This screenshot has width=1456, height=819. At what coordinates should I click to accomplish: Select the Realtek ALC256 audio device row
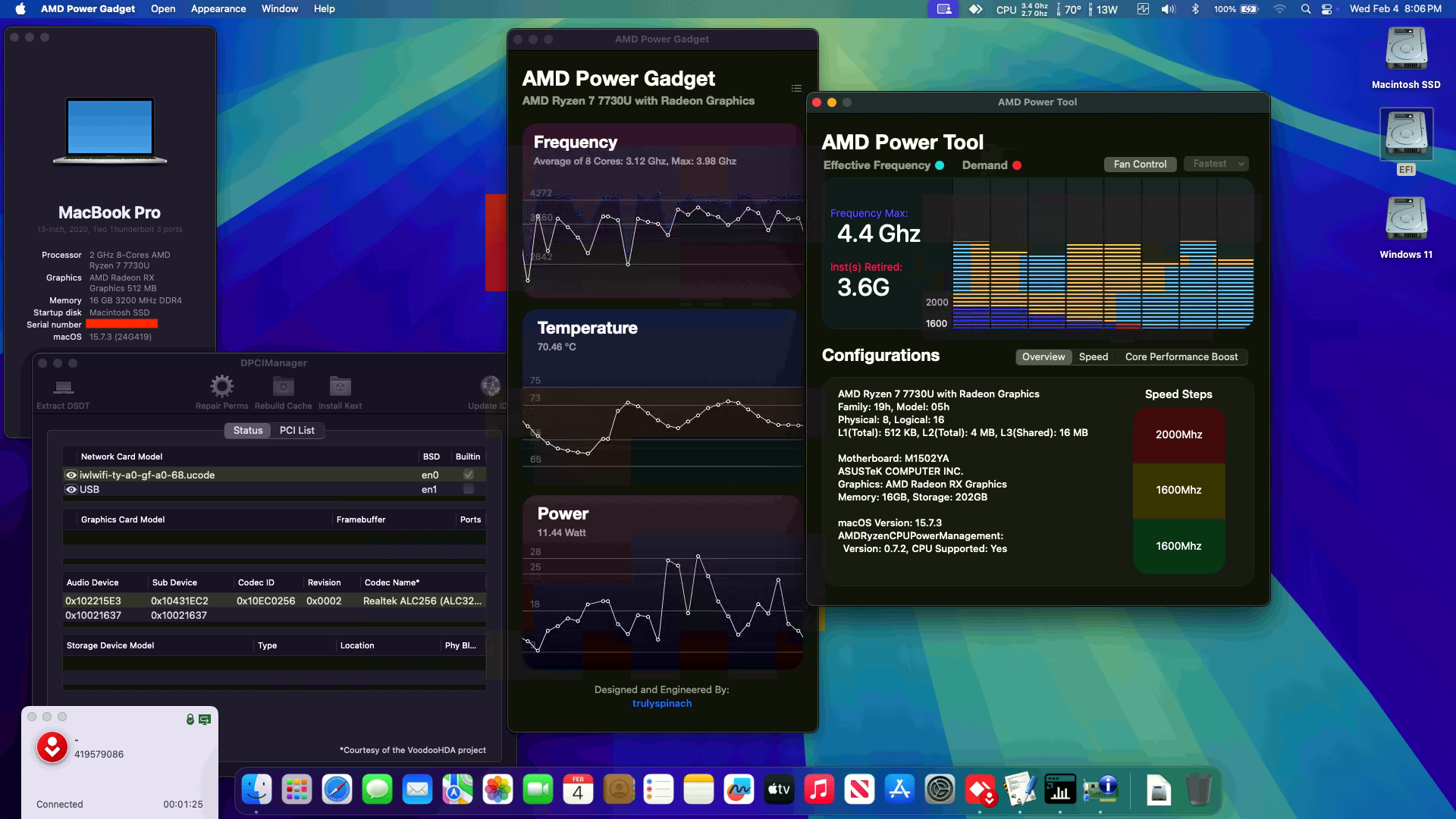click(274, 601)
